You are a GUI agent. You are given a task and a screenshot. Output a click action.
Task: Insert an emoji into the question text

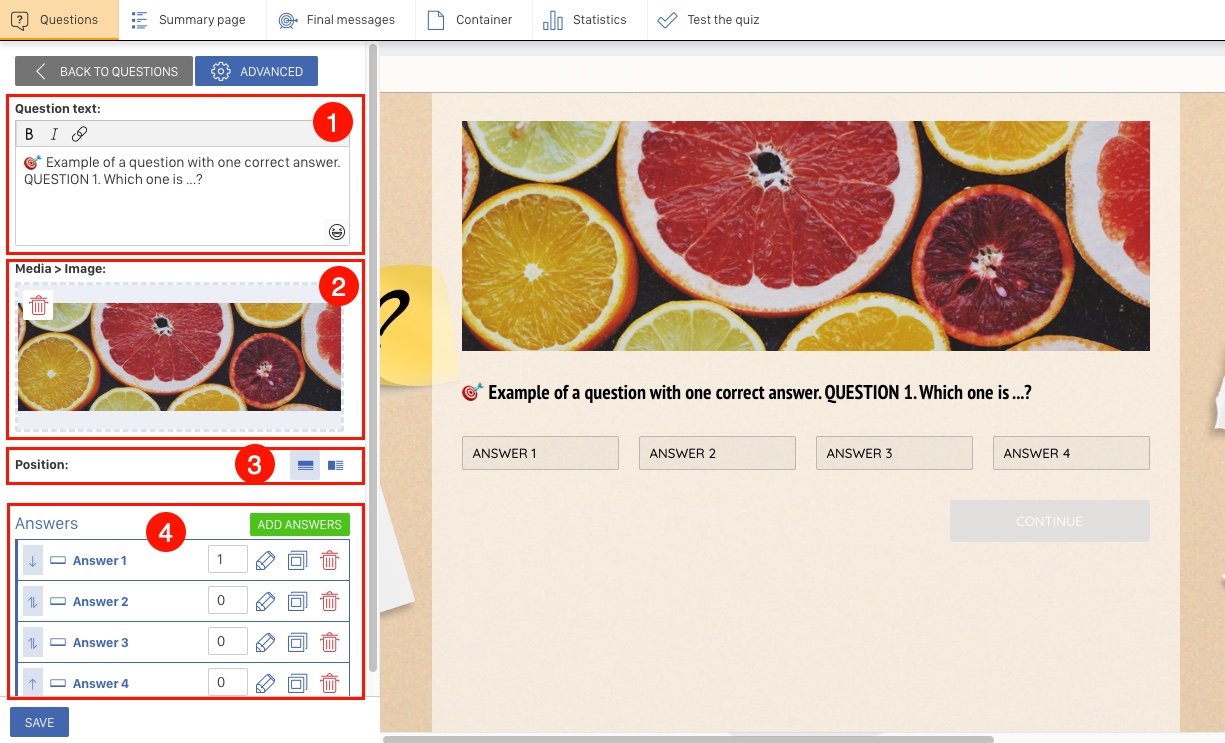click(339, 231)
